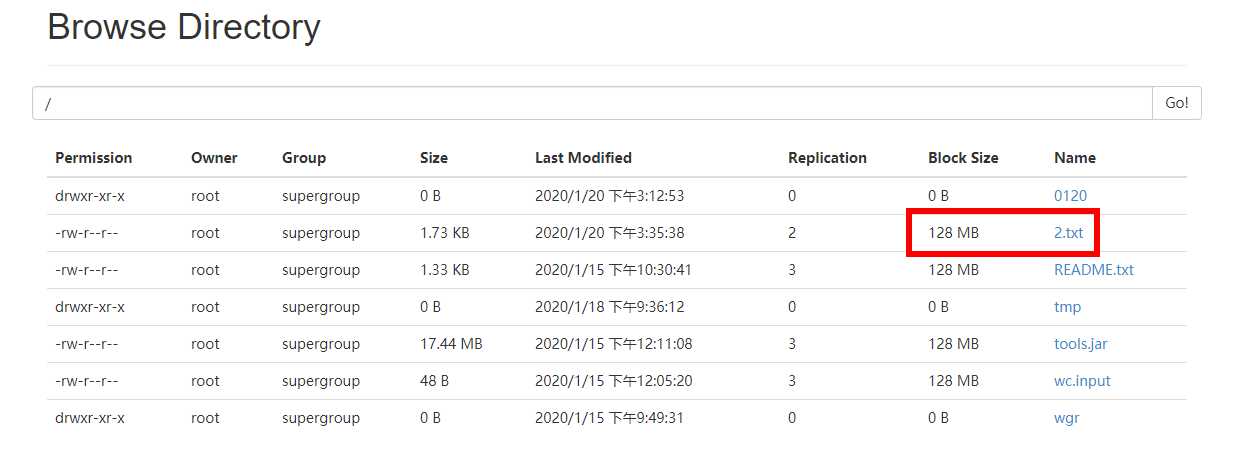This screenshot has height=467, width=1236.
Task: Open the 2.txt file link
Action: click(1068, 233)
